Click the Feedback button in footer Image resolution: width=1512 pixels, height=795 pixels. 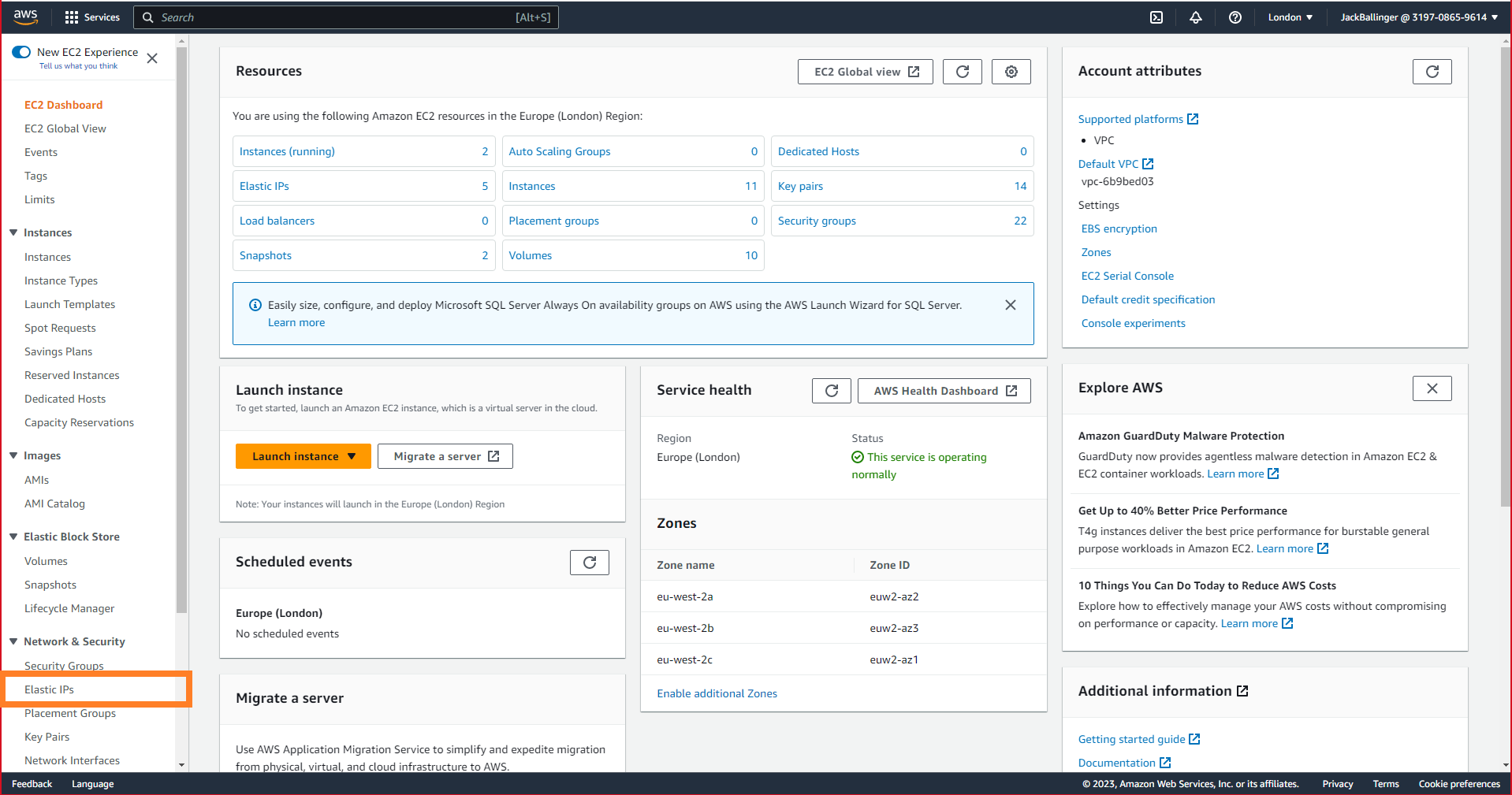pyautogui.click(x=32, y=784)
